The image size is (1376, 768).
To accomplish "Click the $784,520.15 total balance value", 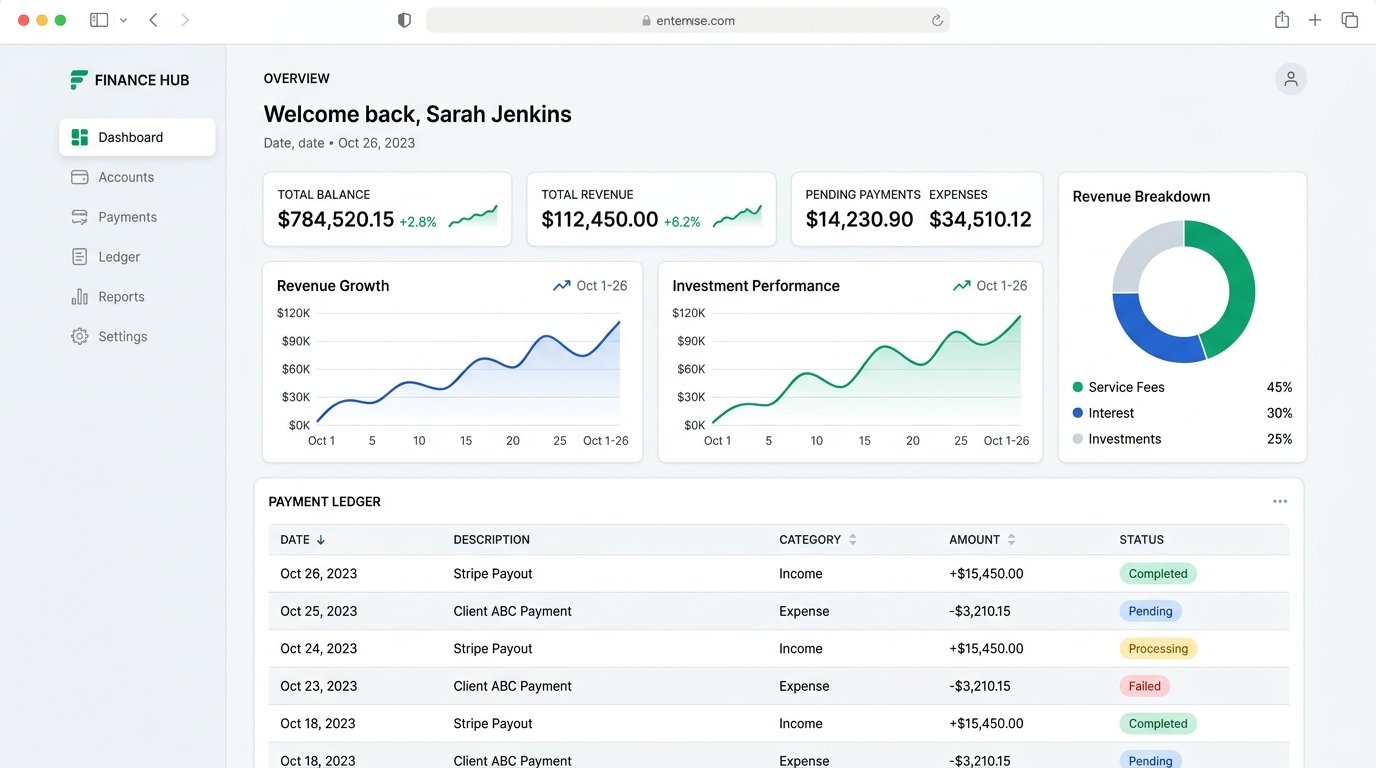I will [x=336, y=219].
